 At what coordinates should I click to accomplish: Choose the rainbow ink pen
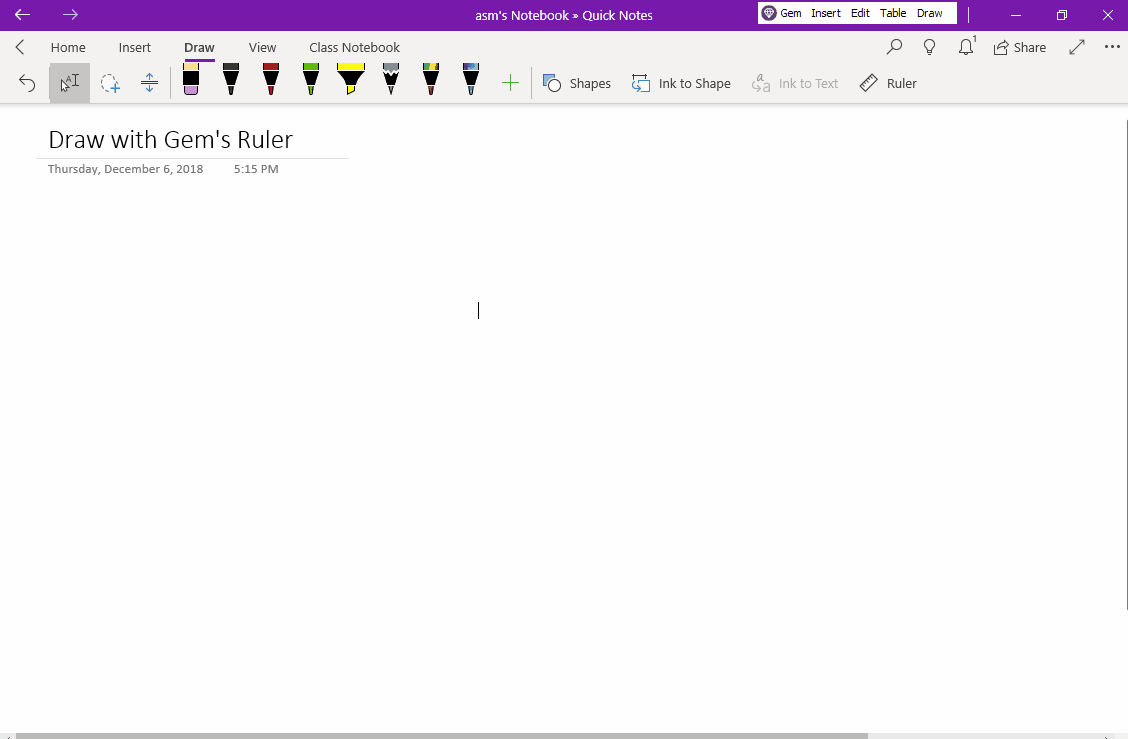(431, 79)
